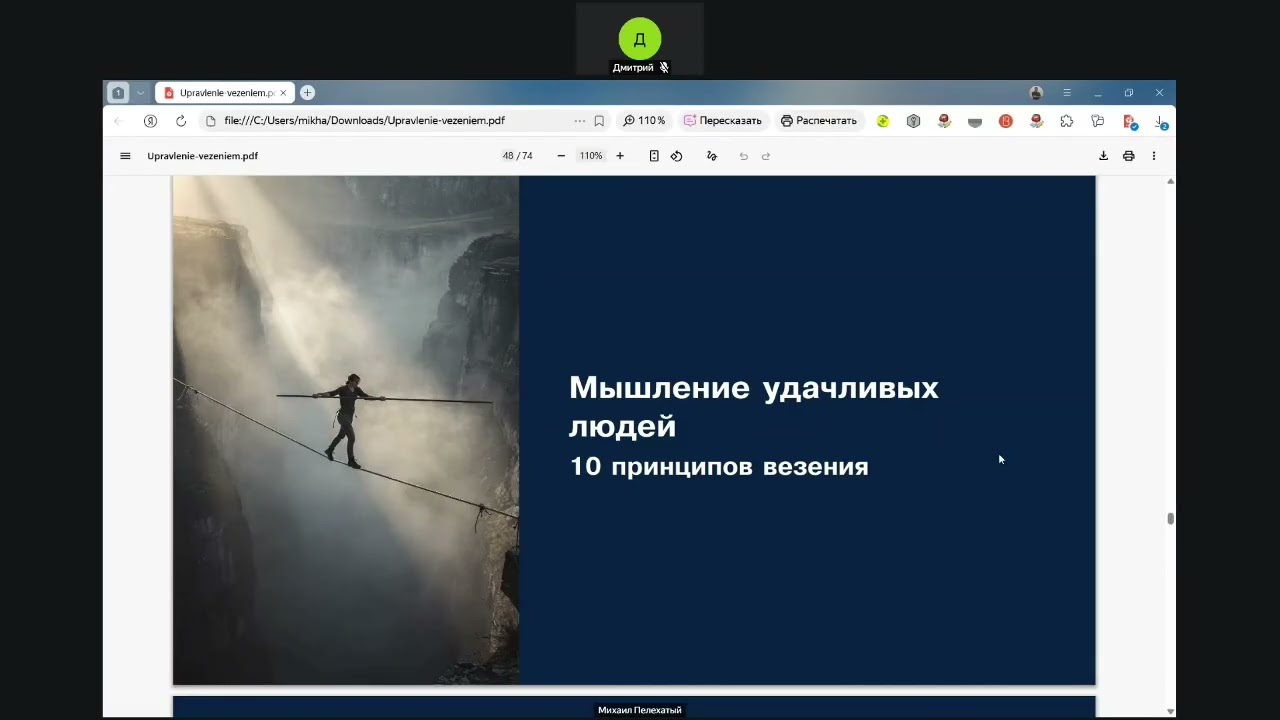Click the fit-to-page icon
This screenshot has height=720, width=1280.
(654, 156)
